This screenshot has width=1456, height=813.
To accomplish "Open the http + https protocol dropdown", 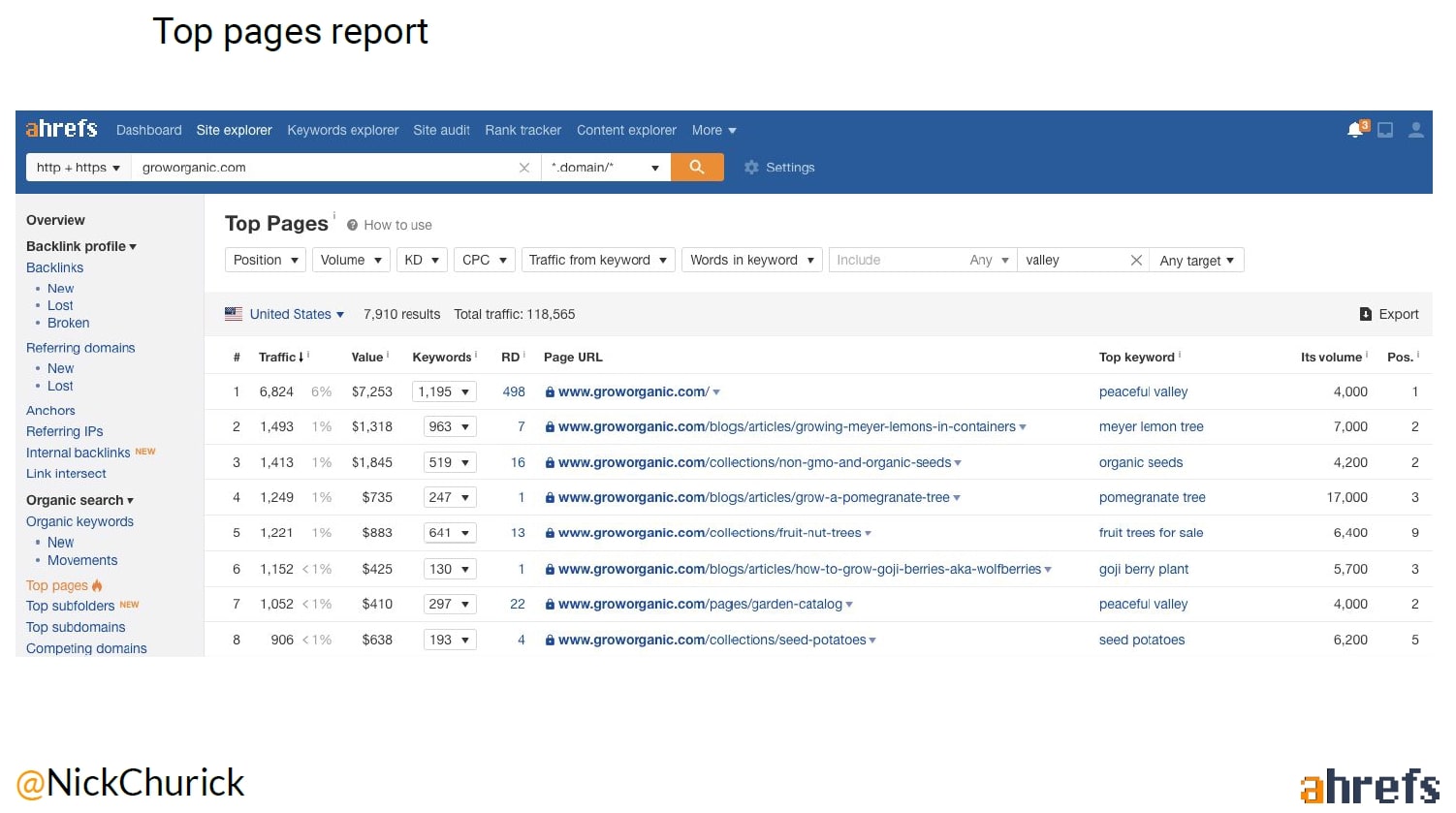I will click(x=78, y=168).
